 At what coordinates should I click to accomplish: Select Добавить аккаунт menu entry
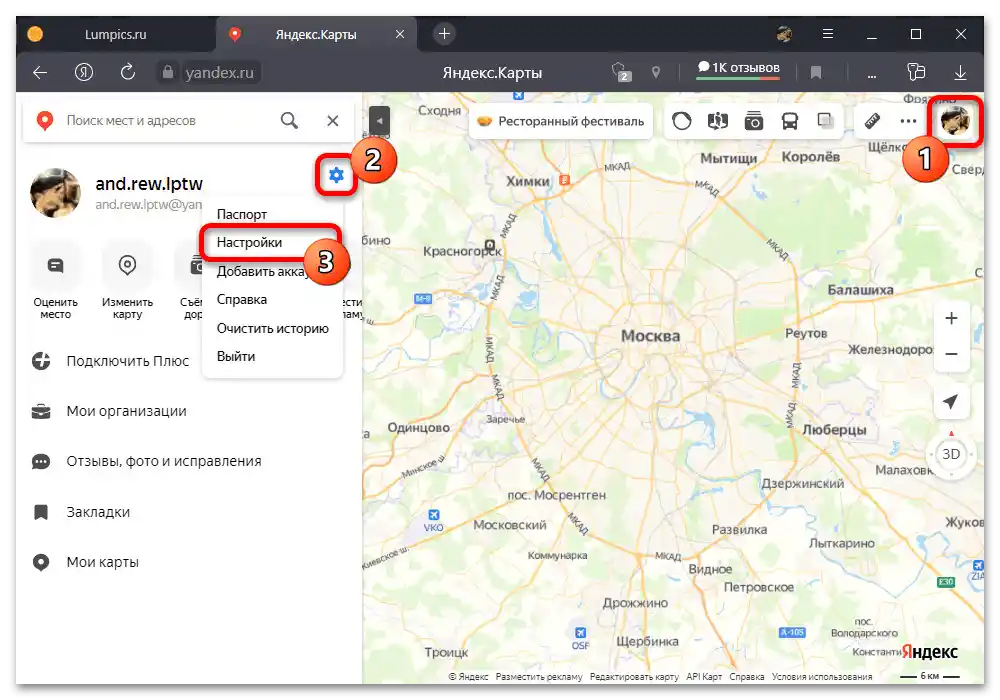(x=261, y=272)
